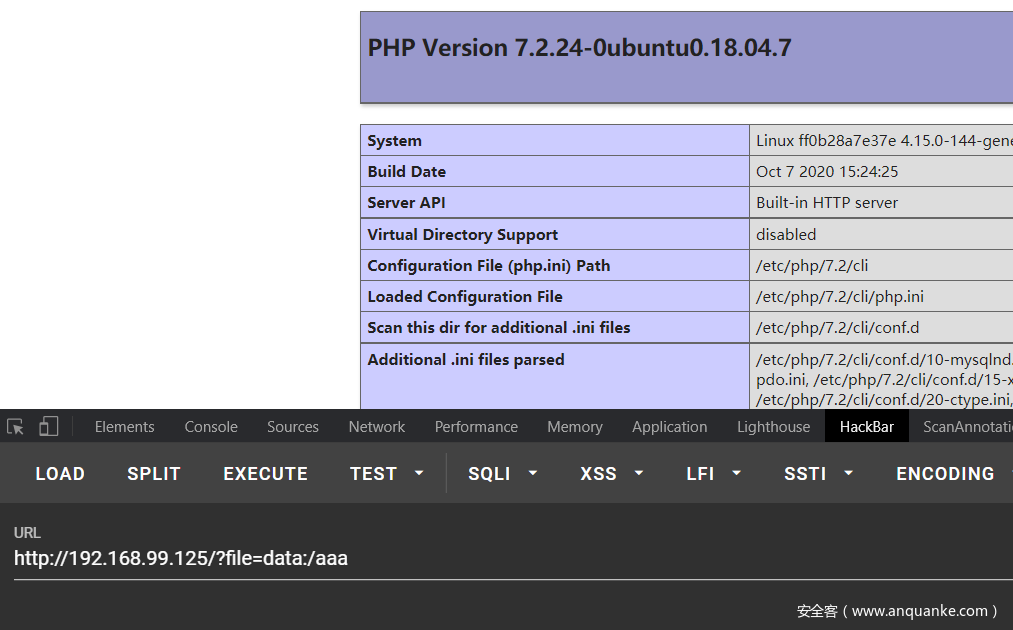The width and height of the screenshot is (1013, 630).
Task: Toggle the device toolbar icon
Action: coord(49,427)
